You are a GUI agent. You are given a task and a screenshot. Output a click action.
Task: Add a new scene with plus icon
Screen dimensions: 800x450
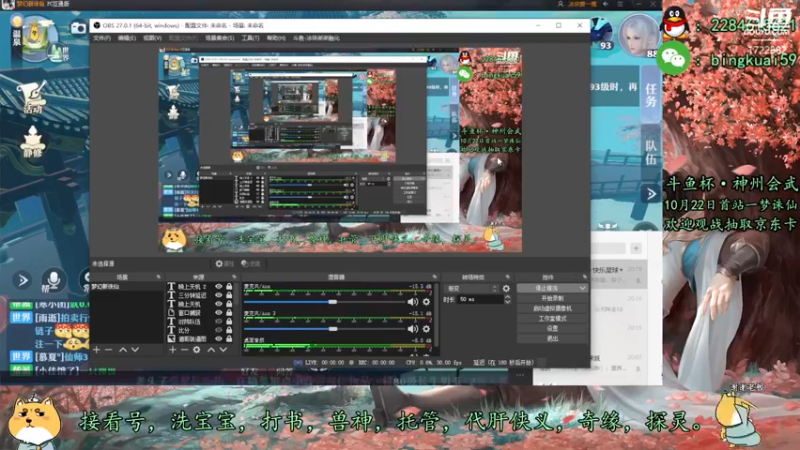click(96, 350)
